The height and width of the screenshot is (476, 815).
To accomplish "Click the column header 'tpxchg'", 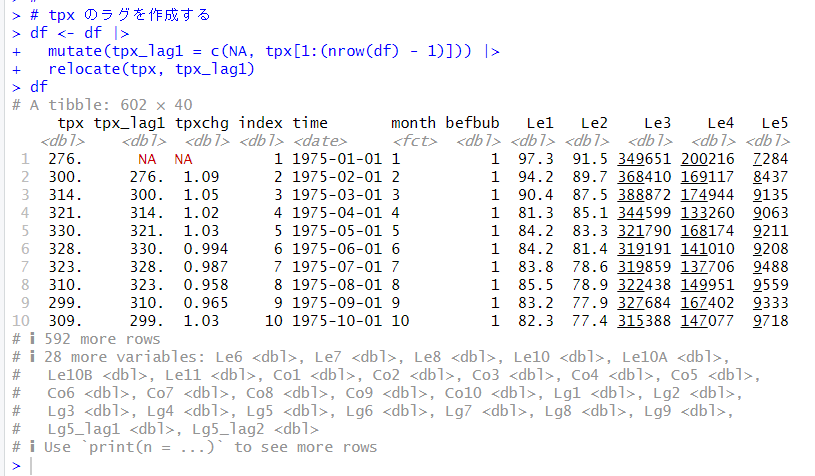I will tap(202, 124).
